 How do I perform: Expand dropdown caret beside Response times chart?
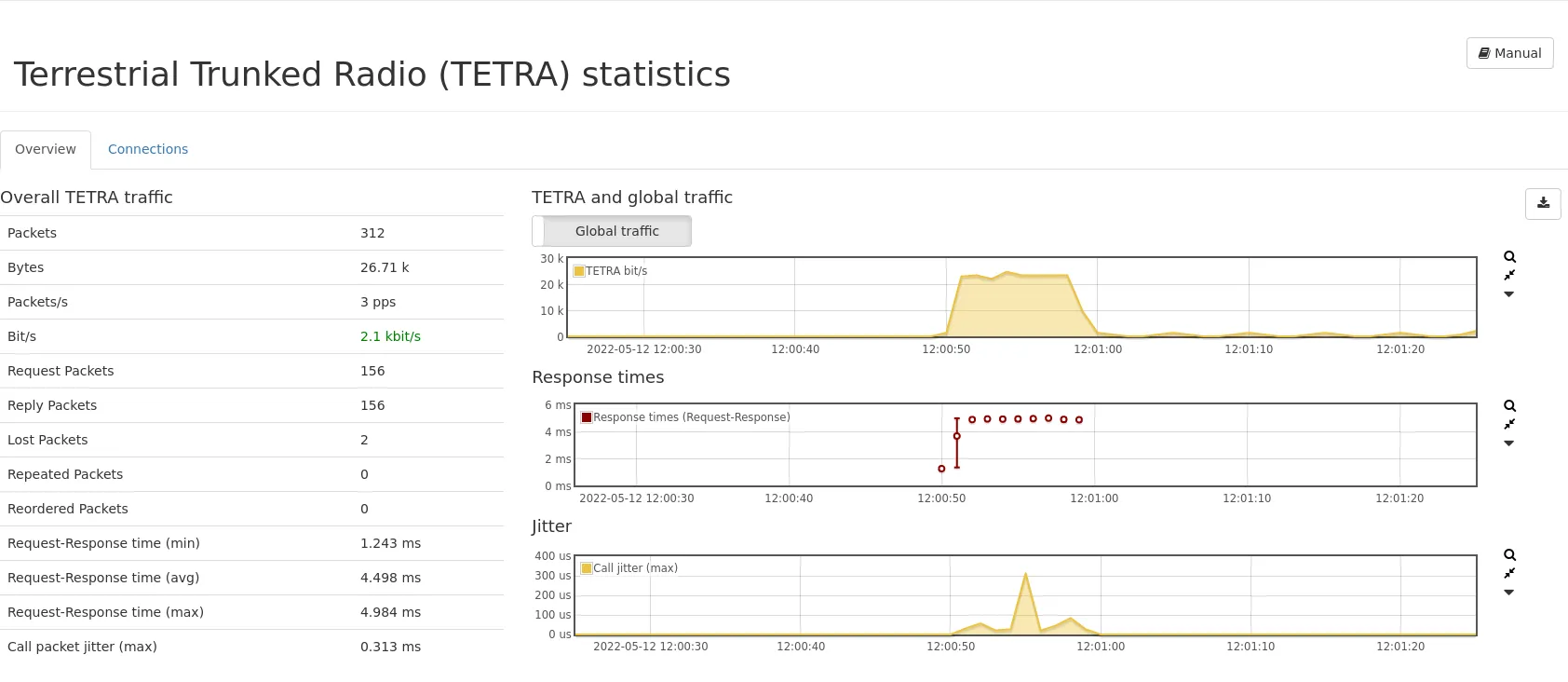coord(1509,443)
